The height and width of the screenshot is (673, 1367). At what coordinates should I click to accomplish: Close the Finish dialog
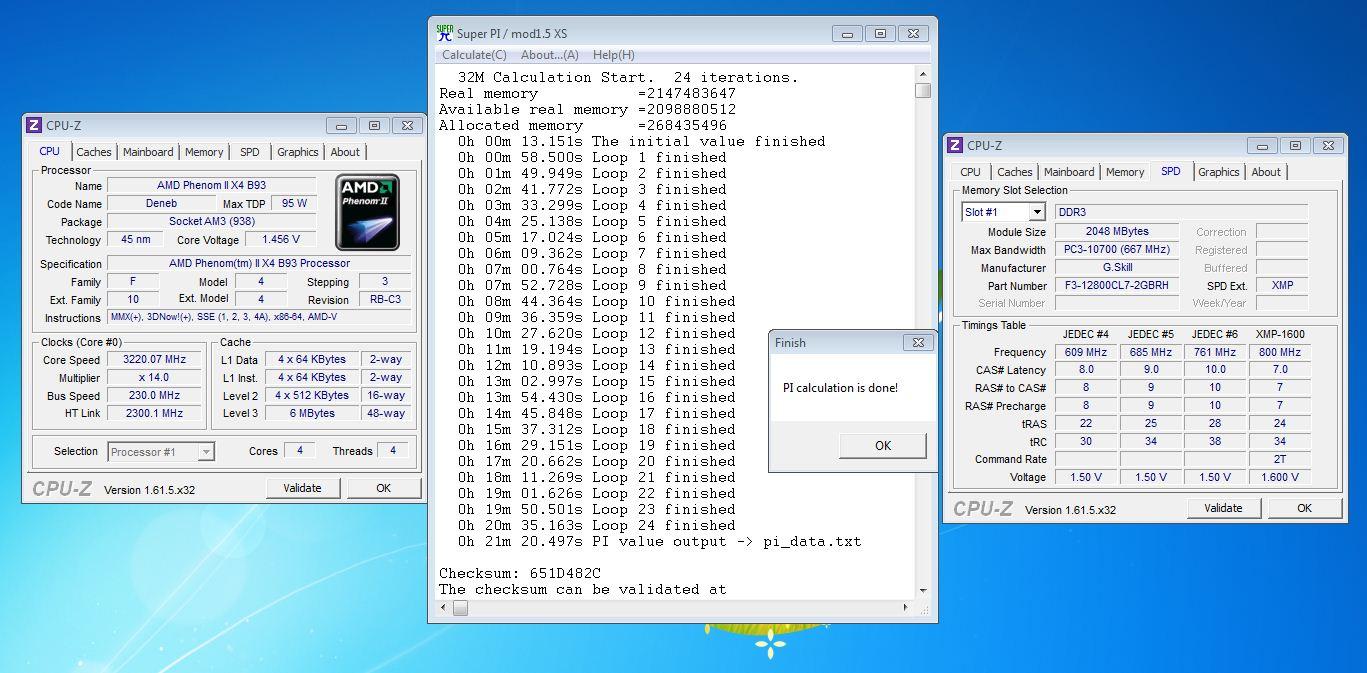click(x=918, y=342)
